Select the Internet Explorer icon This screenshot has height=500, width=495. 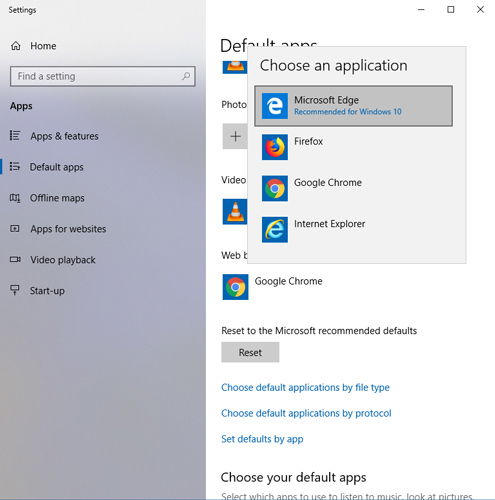[x=275, y=230]
